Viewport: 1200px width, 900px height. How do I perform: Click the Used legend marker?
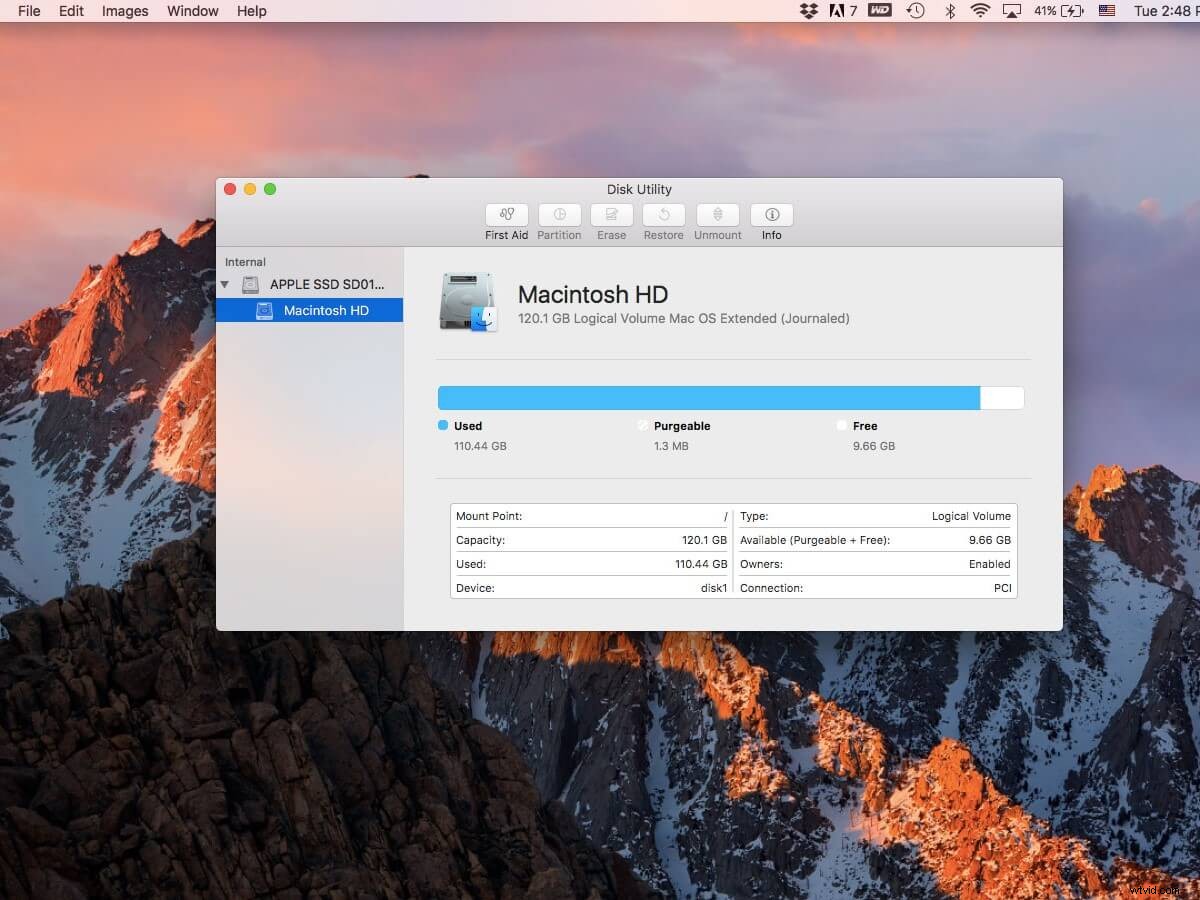point(443,425)
